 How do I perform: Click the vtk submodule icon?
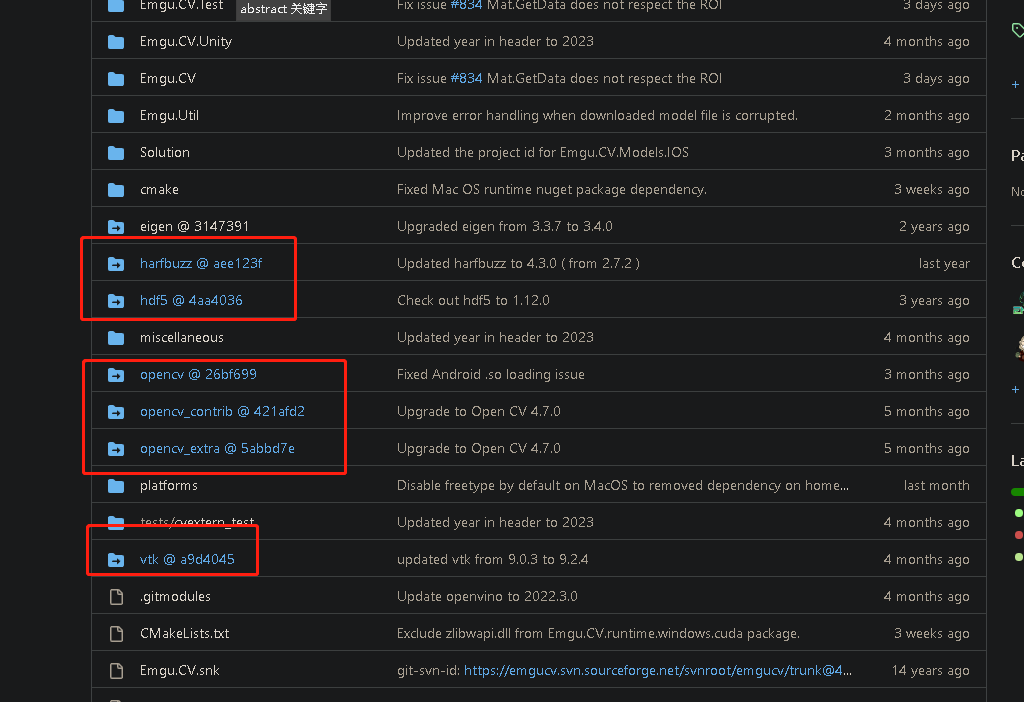click(116, 560)
